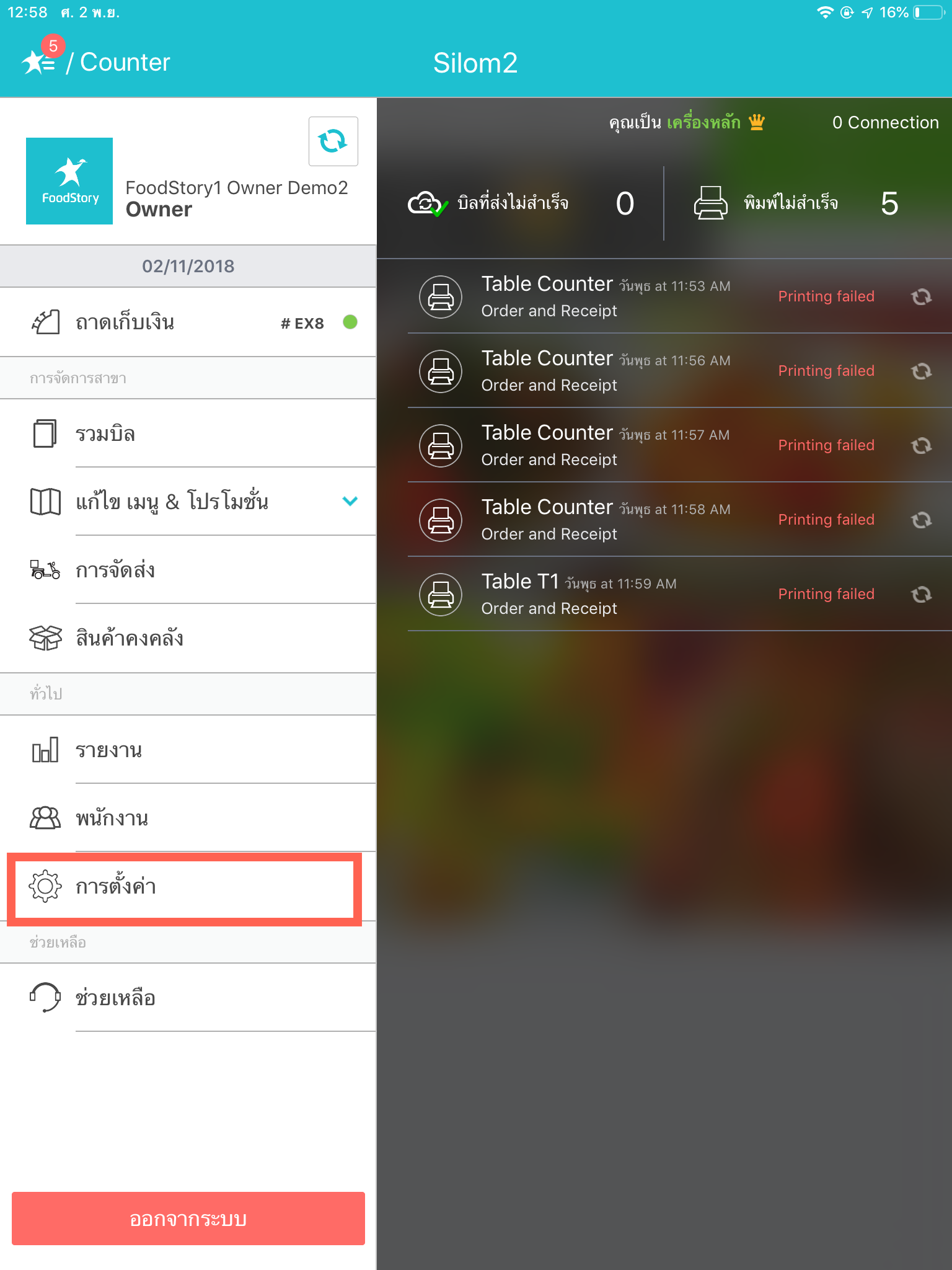Retry printing for 11:56 AM Table Counter

tap(922, 371)
